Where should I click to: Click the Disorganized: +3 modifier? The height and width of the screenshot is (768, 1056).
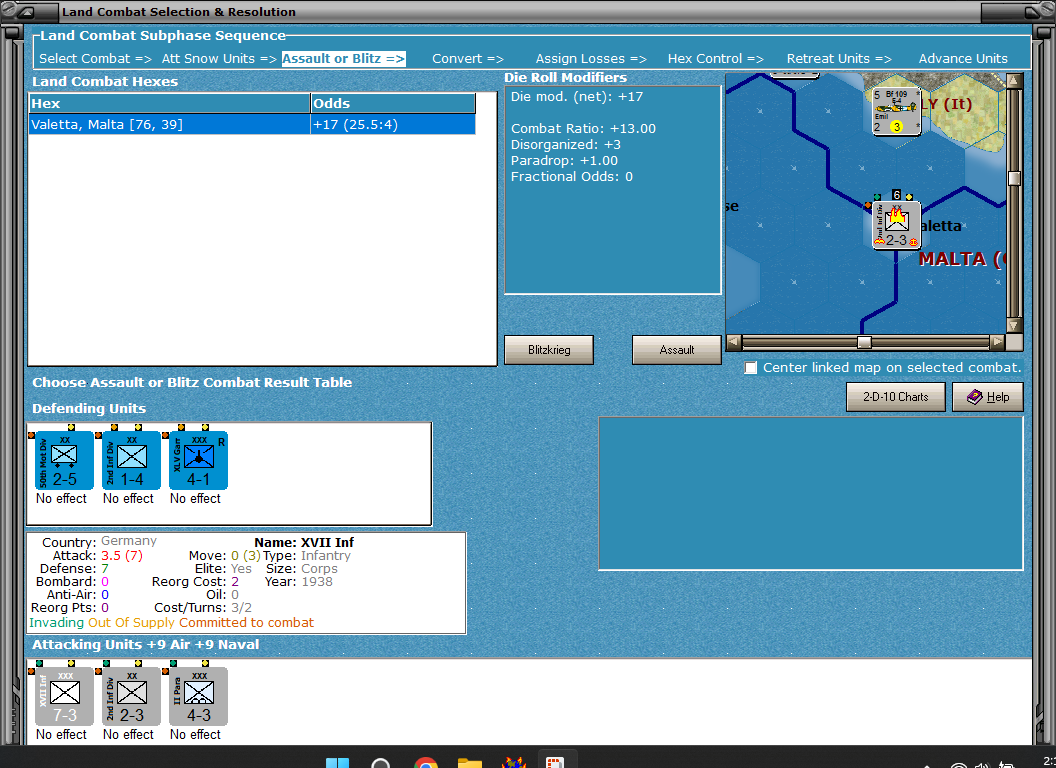click(566, 145)
